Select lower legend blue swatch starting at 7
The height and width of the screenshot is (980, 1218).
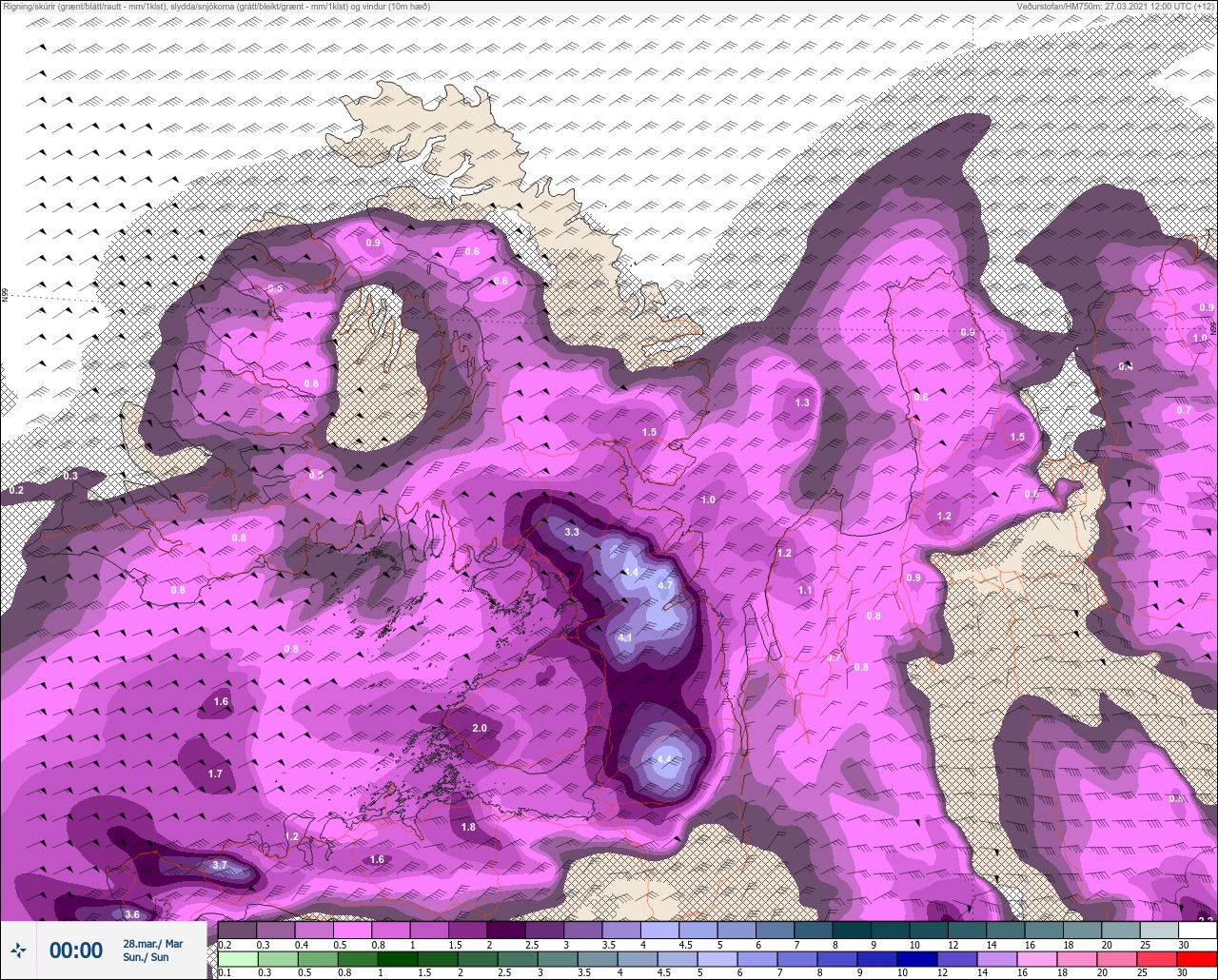tap(797, 959)
